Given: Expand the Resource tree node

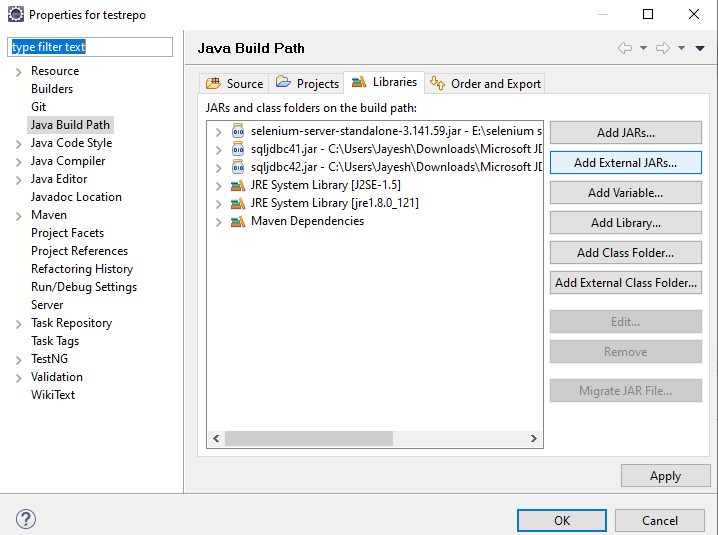Looking at the screenshot, I should (x=18, y=72).
